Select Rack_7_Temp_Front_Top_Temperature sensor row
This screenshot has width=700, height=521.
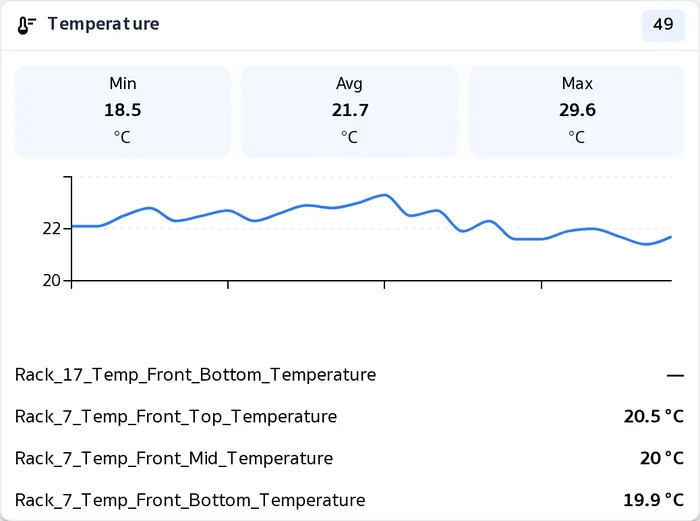[350, 417]
